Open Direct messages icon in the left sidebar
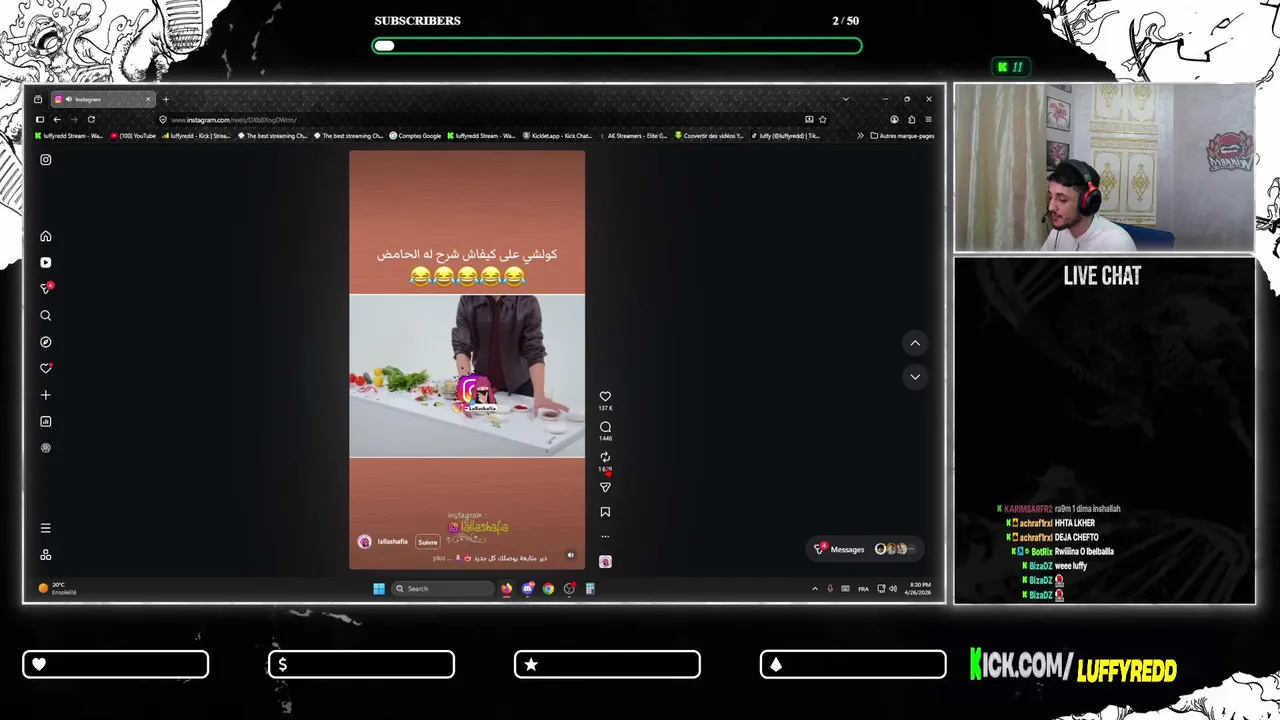Screen dimensions: 1280x720 [x=45, y=288]
